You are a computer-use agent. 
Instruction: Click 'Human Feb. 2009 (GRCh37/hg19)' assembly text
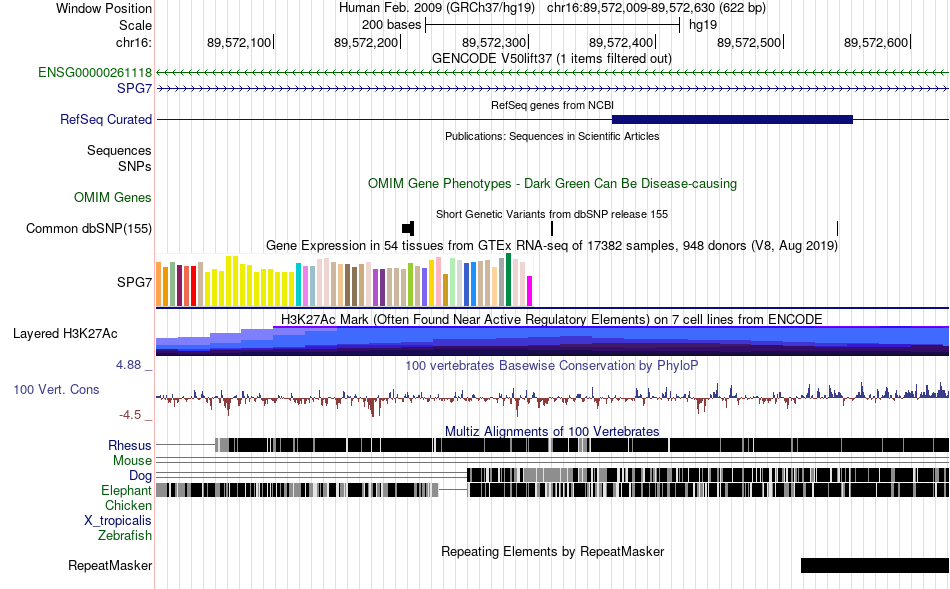click(x=437, y=8)
